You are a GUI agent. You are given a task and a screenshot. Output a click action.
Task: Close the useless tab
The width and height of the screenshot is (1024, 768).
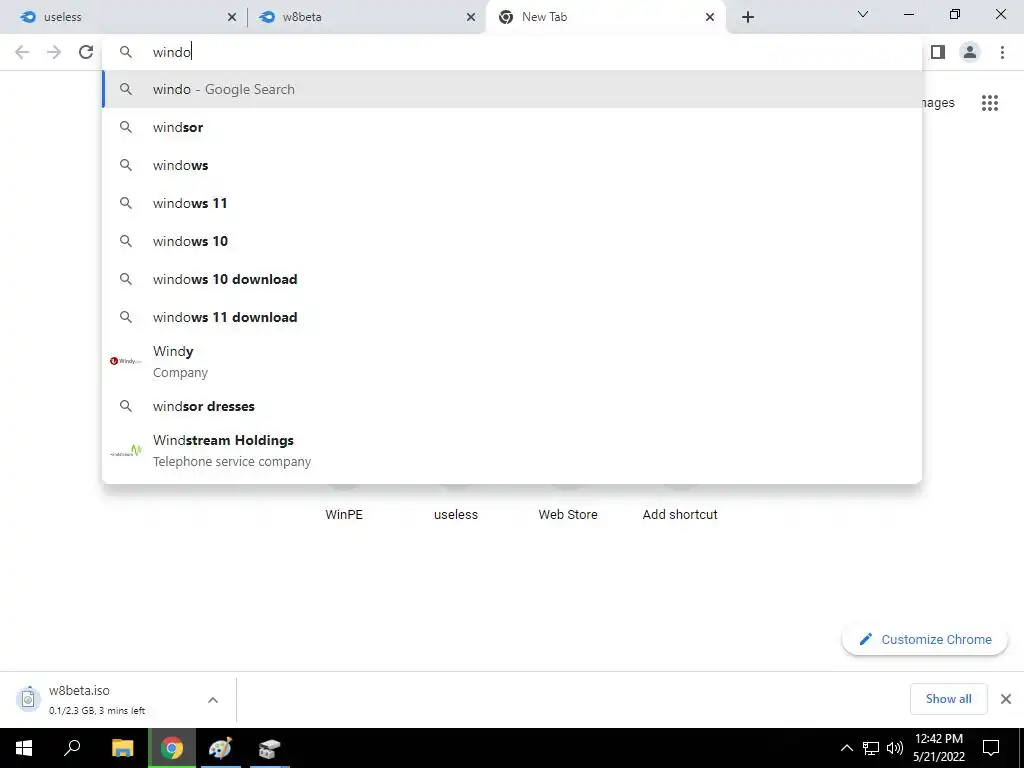click(x=232, y=17)
